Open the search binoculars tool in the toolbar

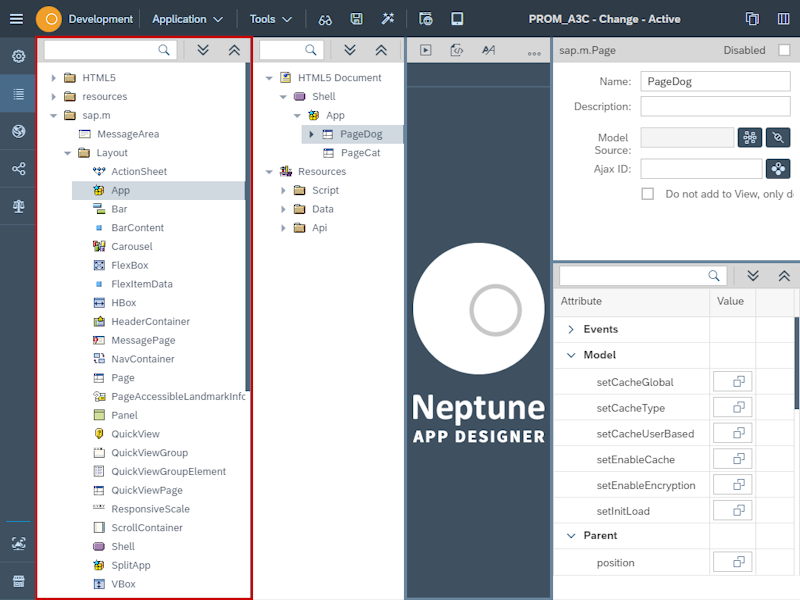pyautogui.click(x=325, y=18)
